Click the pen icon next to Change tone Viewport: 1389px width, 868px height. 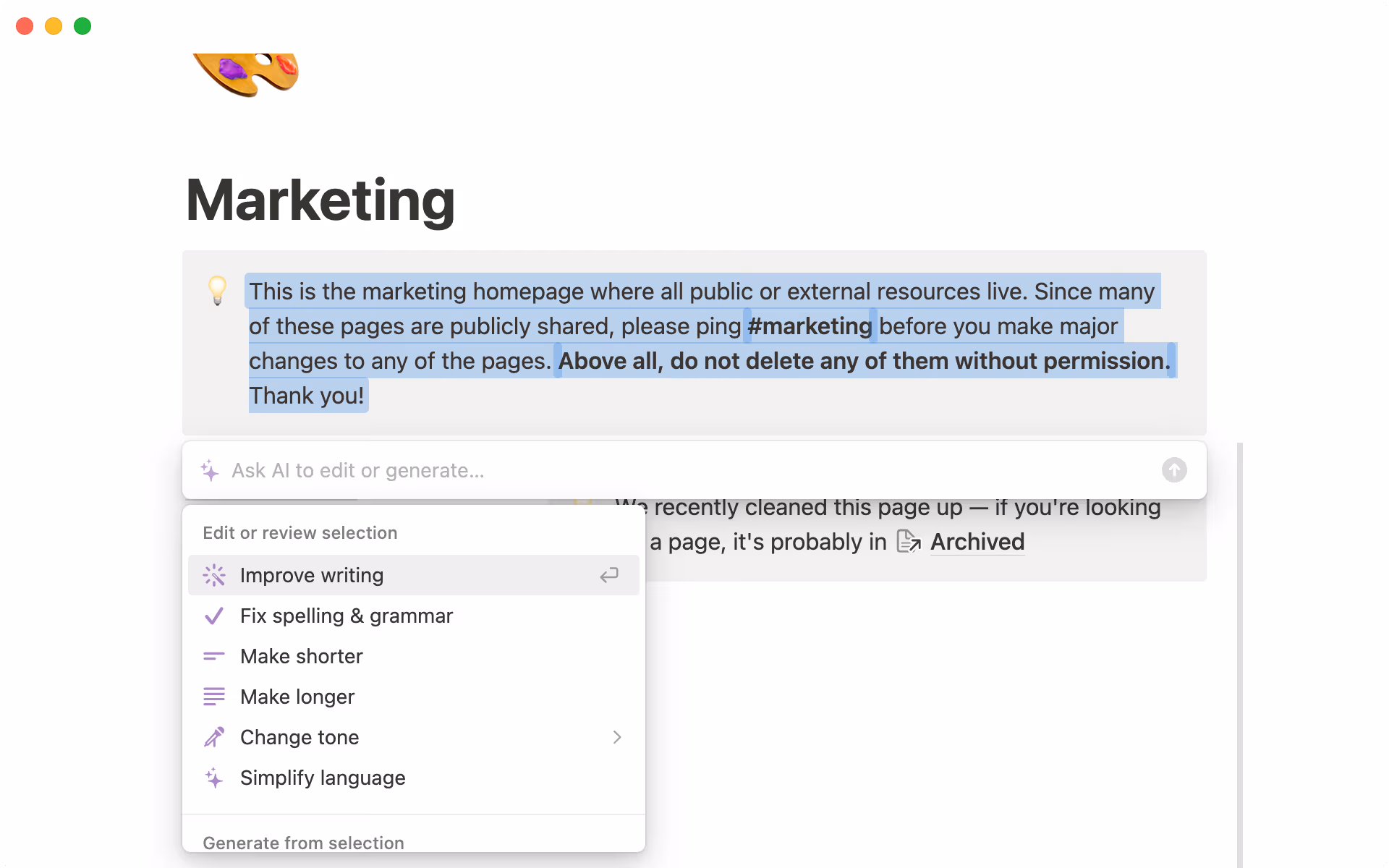pos(214,737)
